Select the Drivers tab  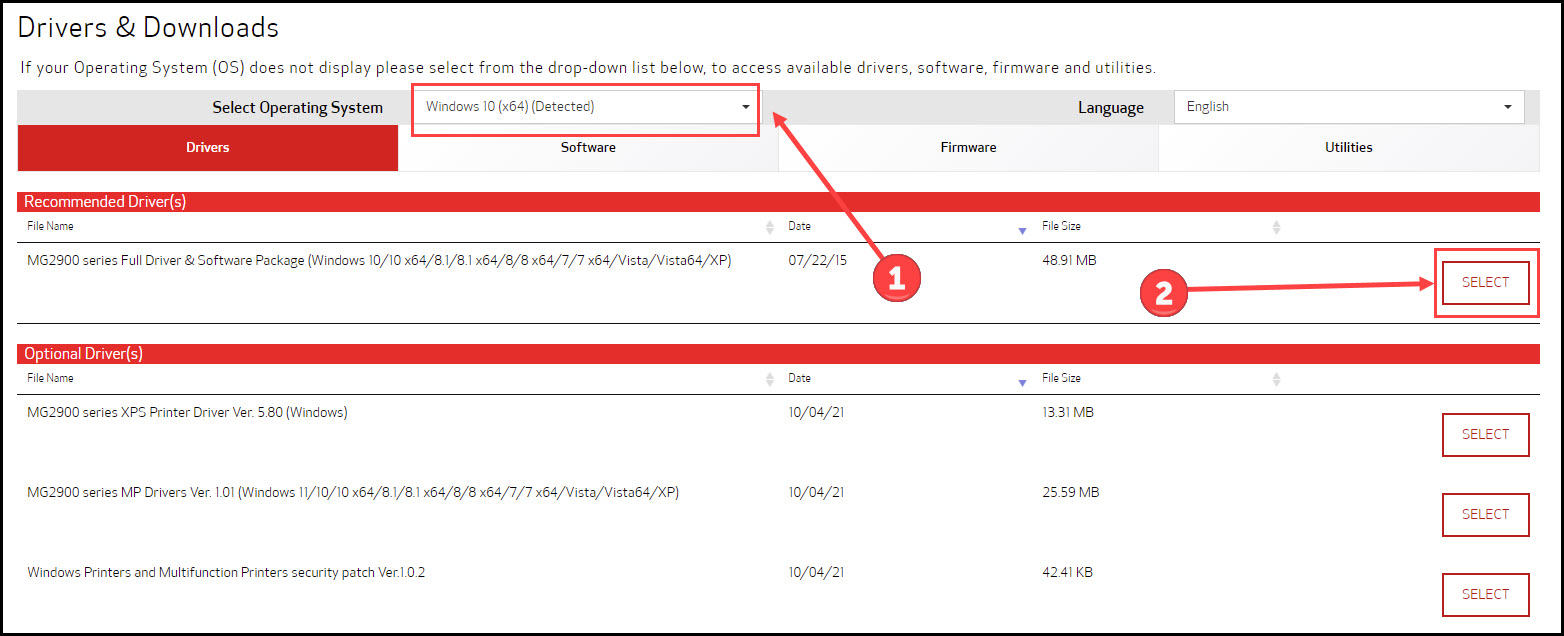click(x=208, y=148)
